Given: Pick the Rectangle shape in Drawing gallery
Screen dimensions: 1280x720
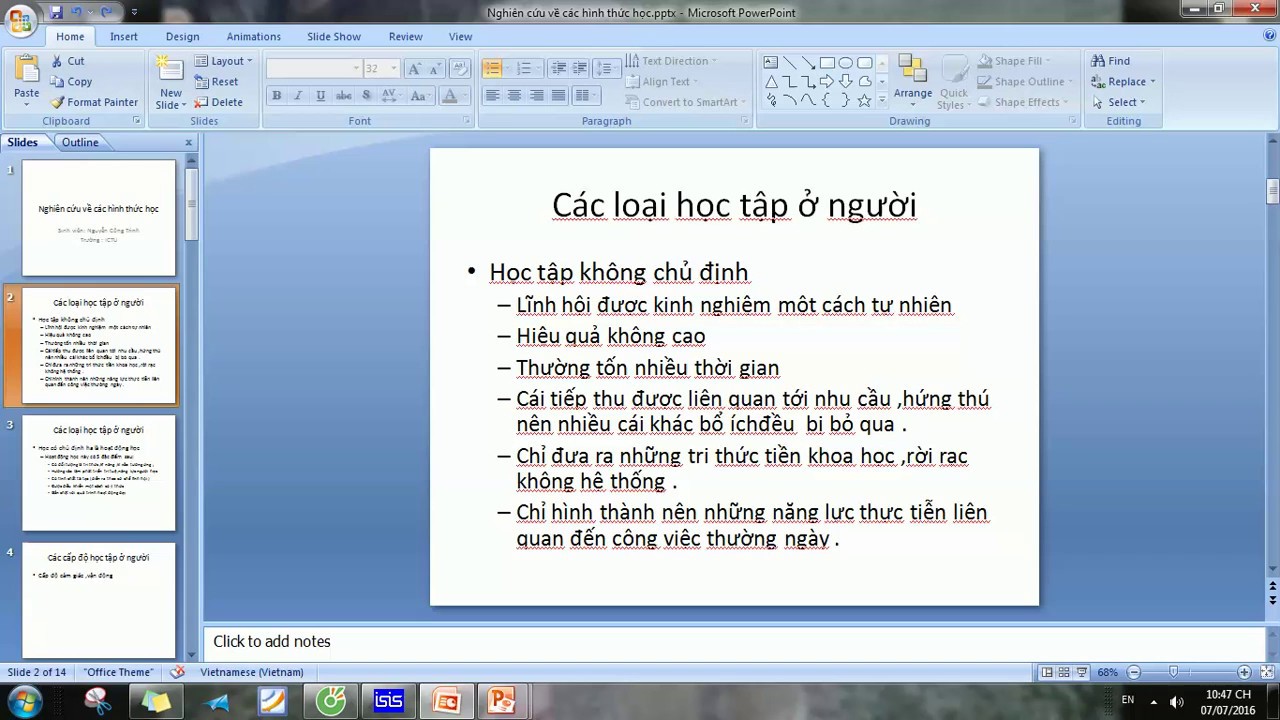Looking at the screenshot, I should 827,63.
